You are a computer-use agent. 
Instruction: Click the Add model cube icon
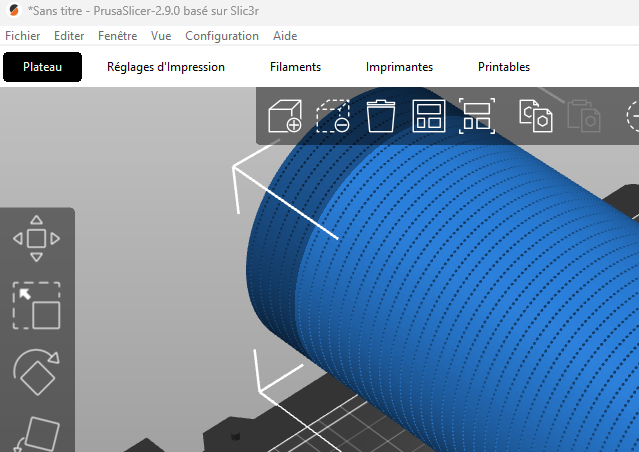point(285,116)
